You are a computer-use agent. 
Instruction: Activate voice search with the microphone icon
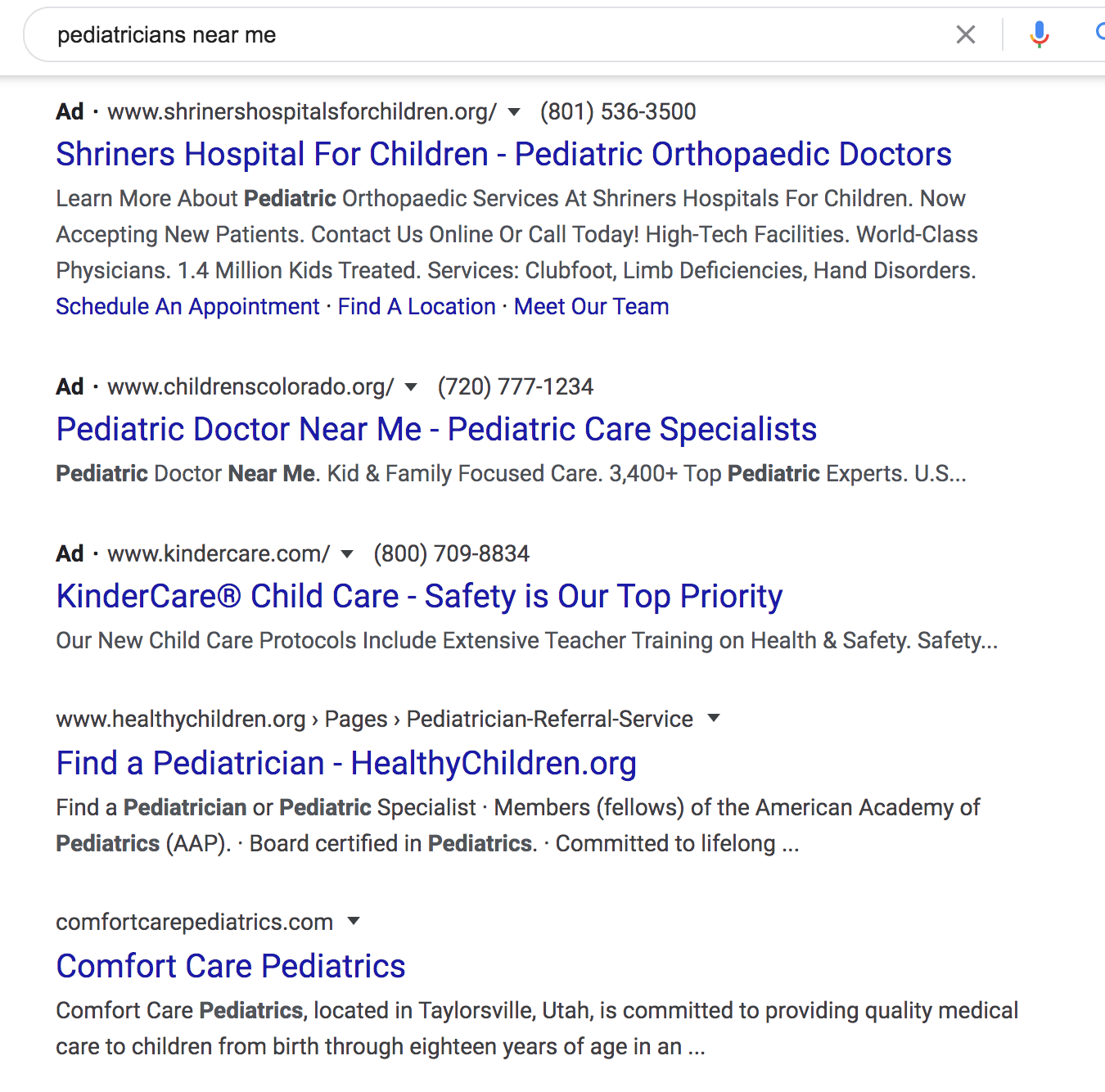click(x=1038, y=34)
